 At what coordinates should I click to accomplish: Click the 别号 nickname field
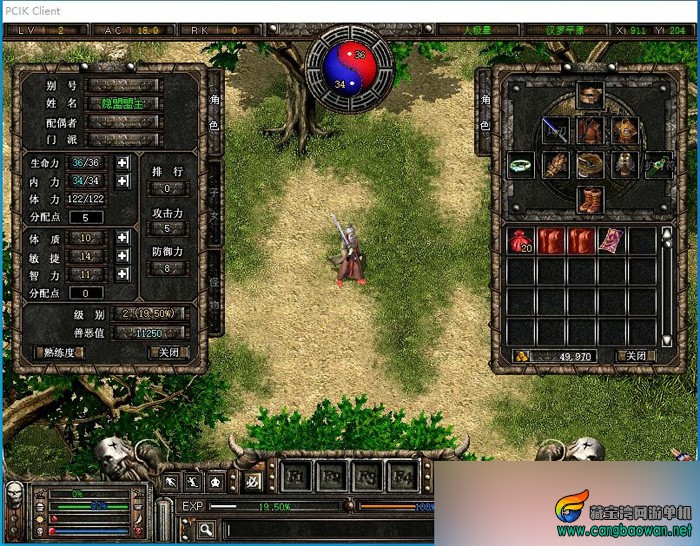click(124, 85)
